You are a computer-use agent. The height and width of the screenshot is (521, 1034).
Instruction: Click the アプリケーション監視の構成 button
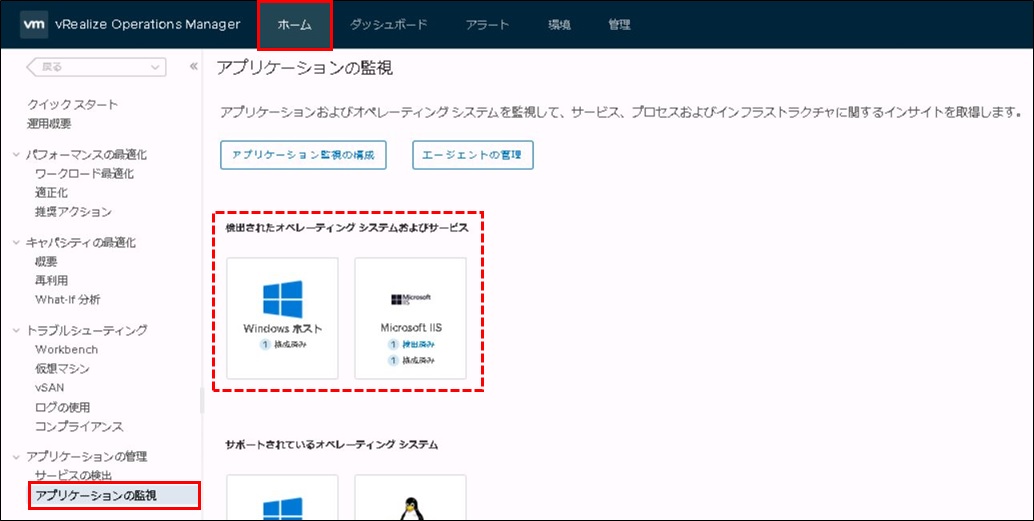(303, 155)
